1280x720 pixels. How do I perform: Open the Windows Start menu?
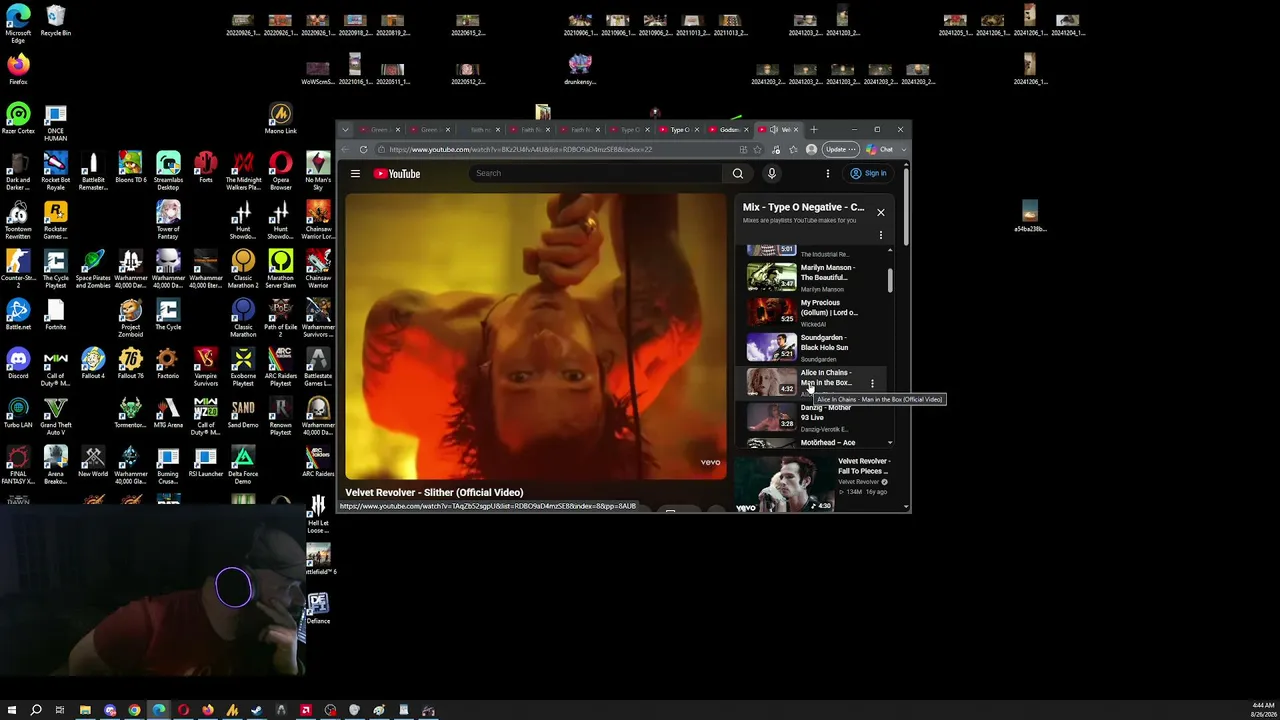tap(12, 710)
